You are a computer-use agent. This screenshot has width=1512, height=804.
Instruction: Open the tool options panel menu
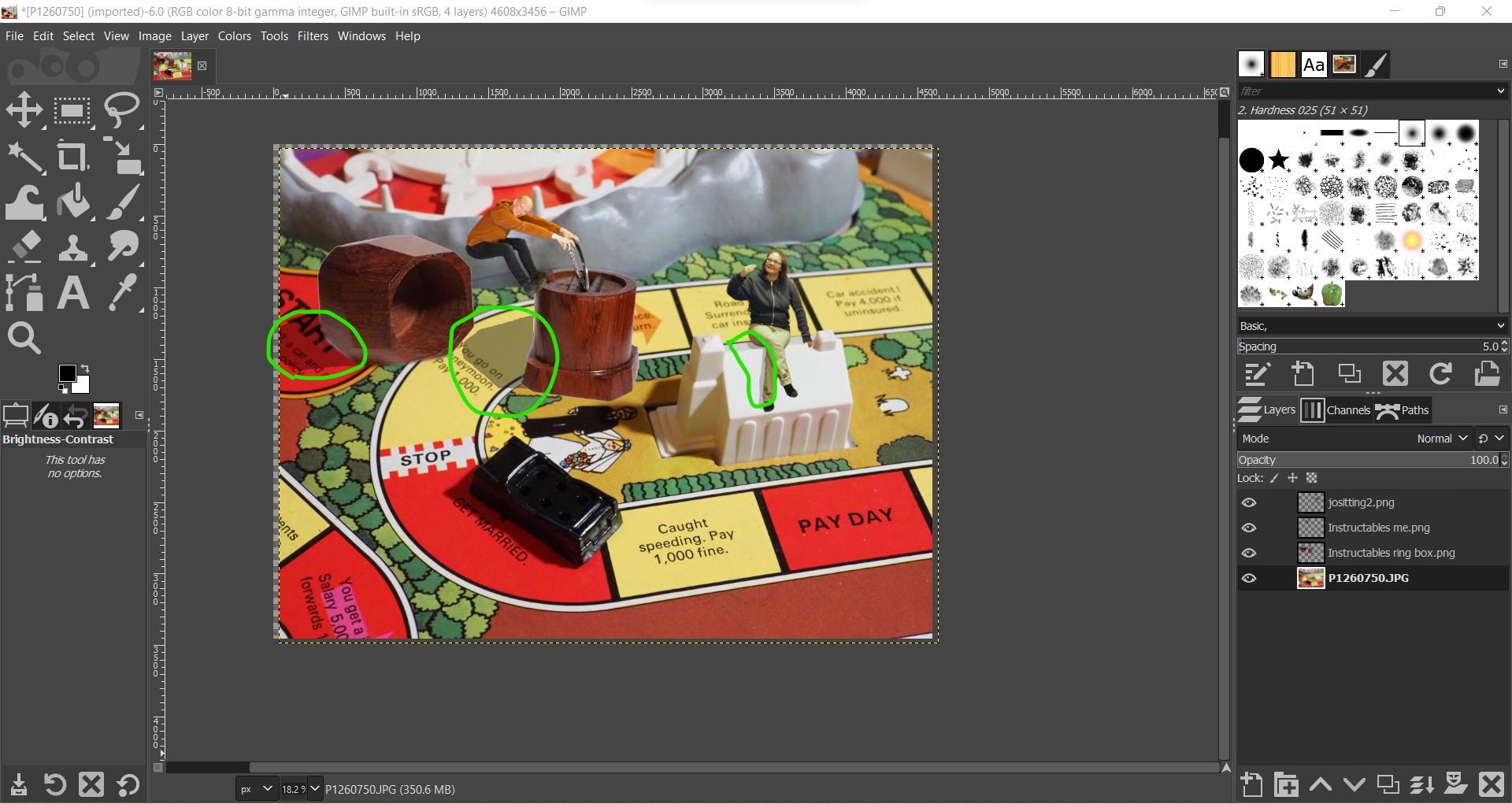coord(139,415)
